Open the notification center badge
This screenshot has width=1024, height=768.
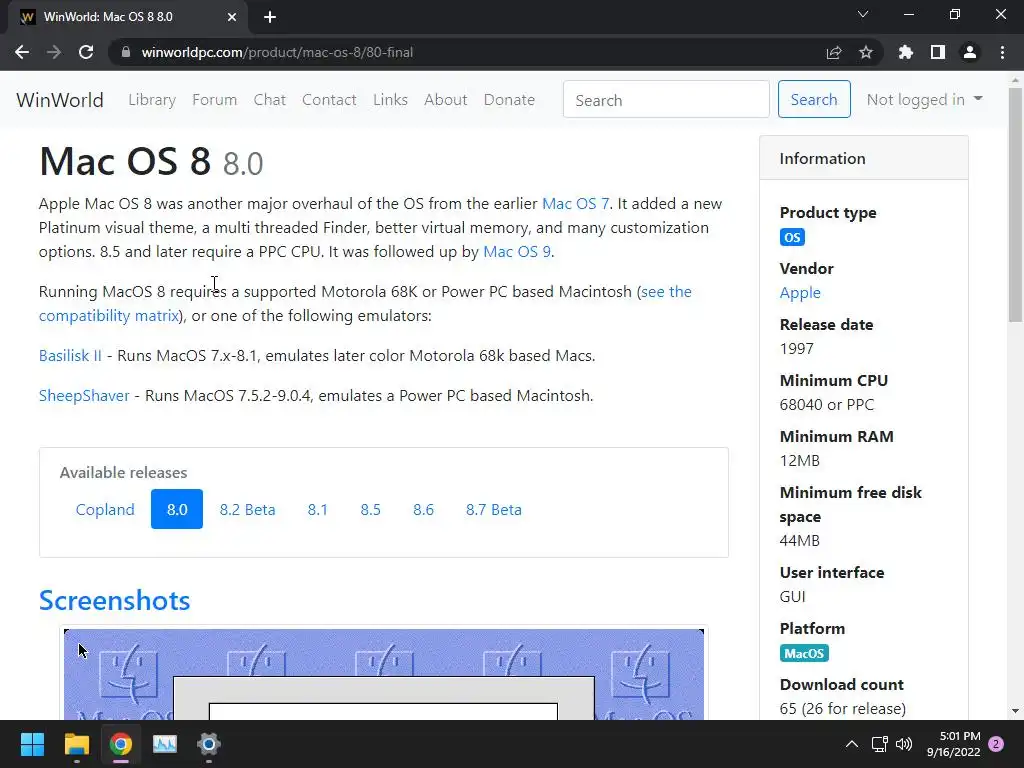(997, 744)
